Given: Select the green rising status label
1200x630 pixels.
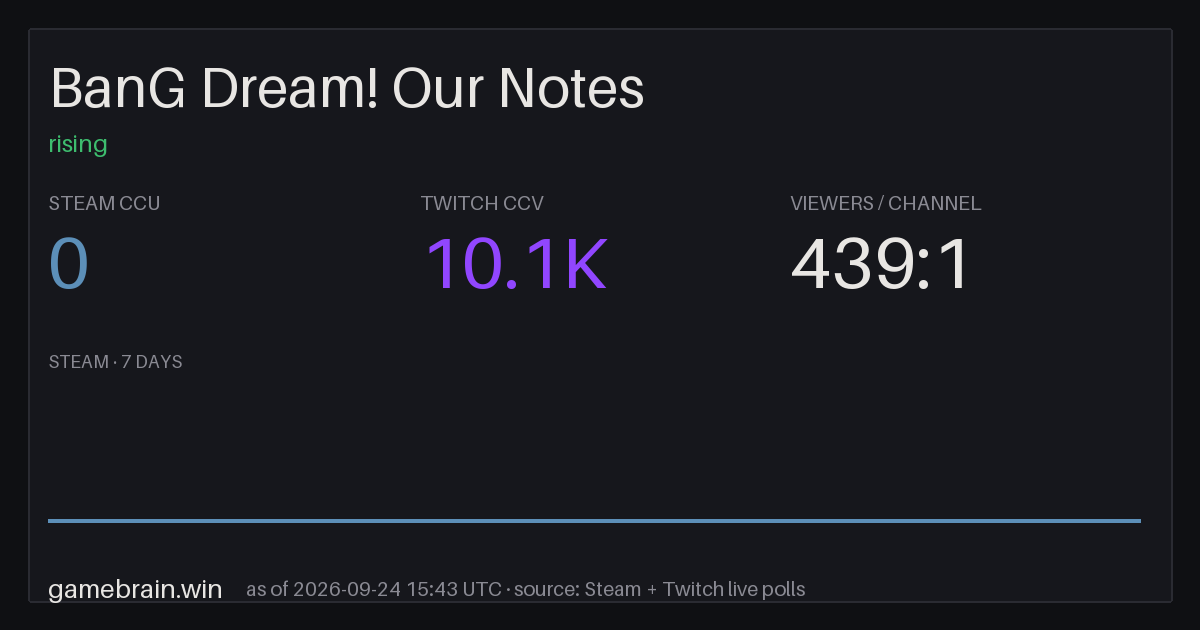Looking at the screenshot, I should point(78,145).
